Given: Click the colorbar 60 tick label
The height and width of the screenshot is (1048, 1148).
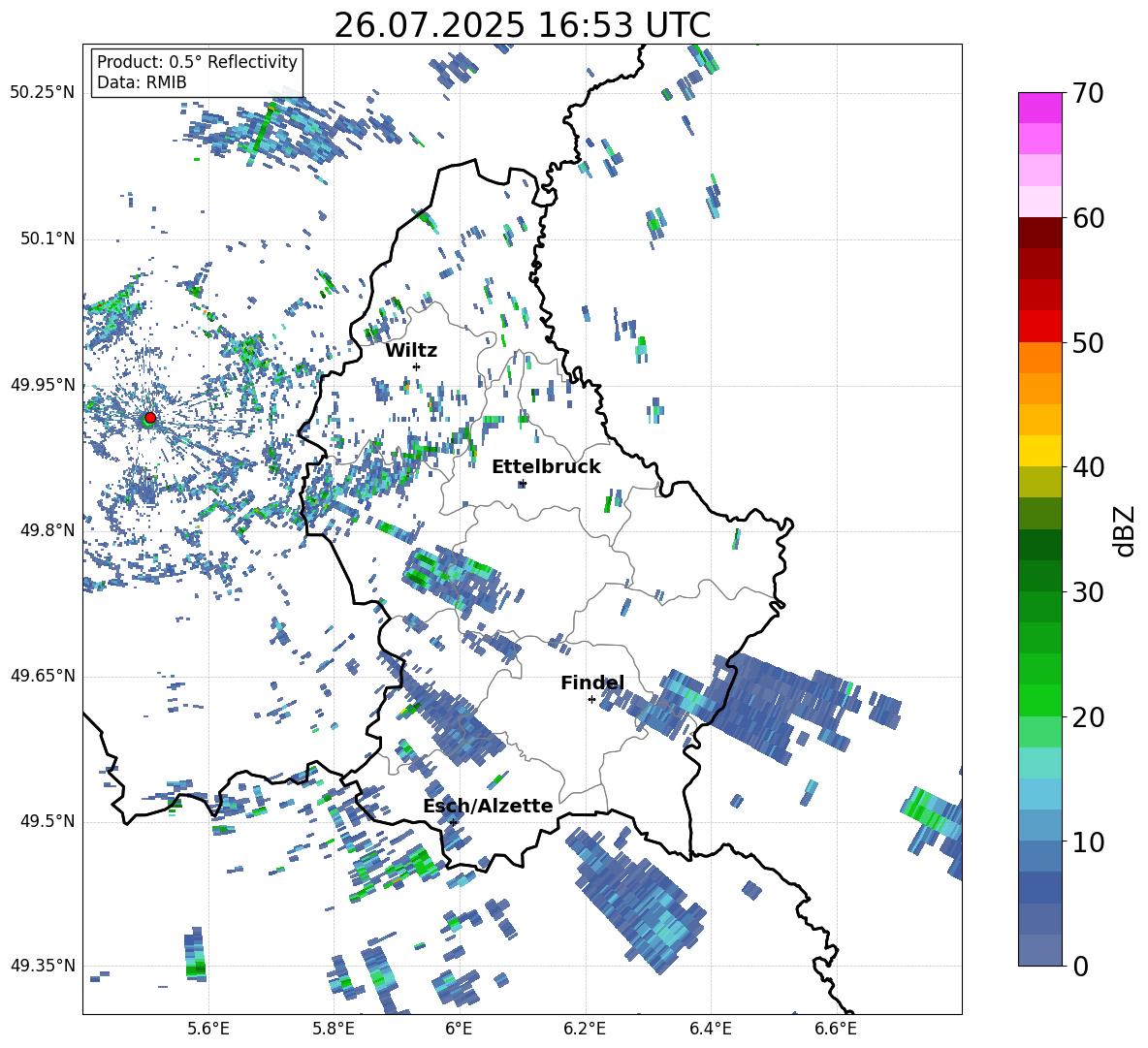Looking at the screenshot, I should 1088,218.
